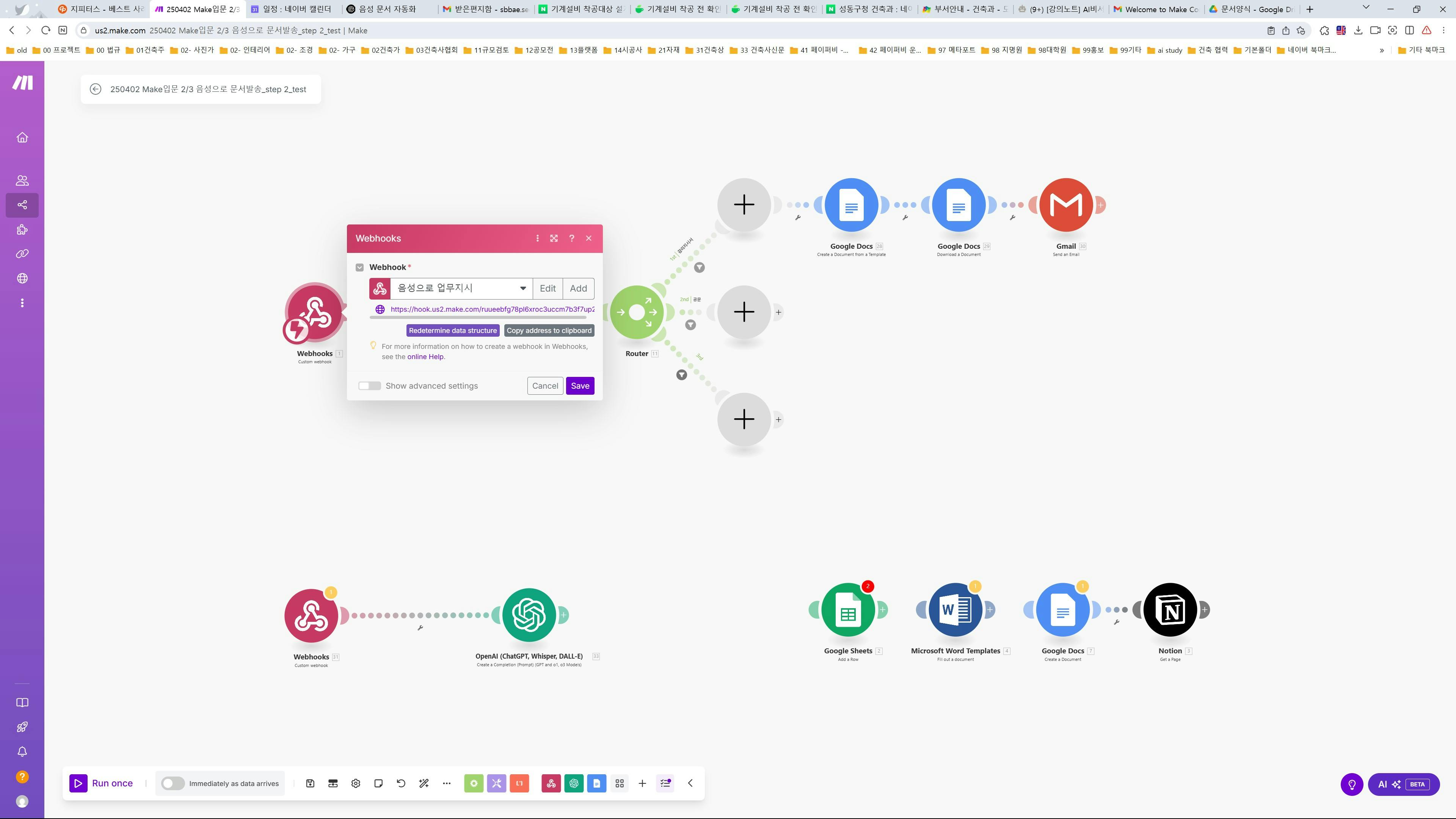Open the Gmail Send an Email module

pyautogui.click(x=1065, y=205)
